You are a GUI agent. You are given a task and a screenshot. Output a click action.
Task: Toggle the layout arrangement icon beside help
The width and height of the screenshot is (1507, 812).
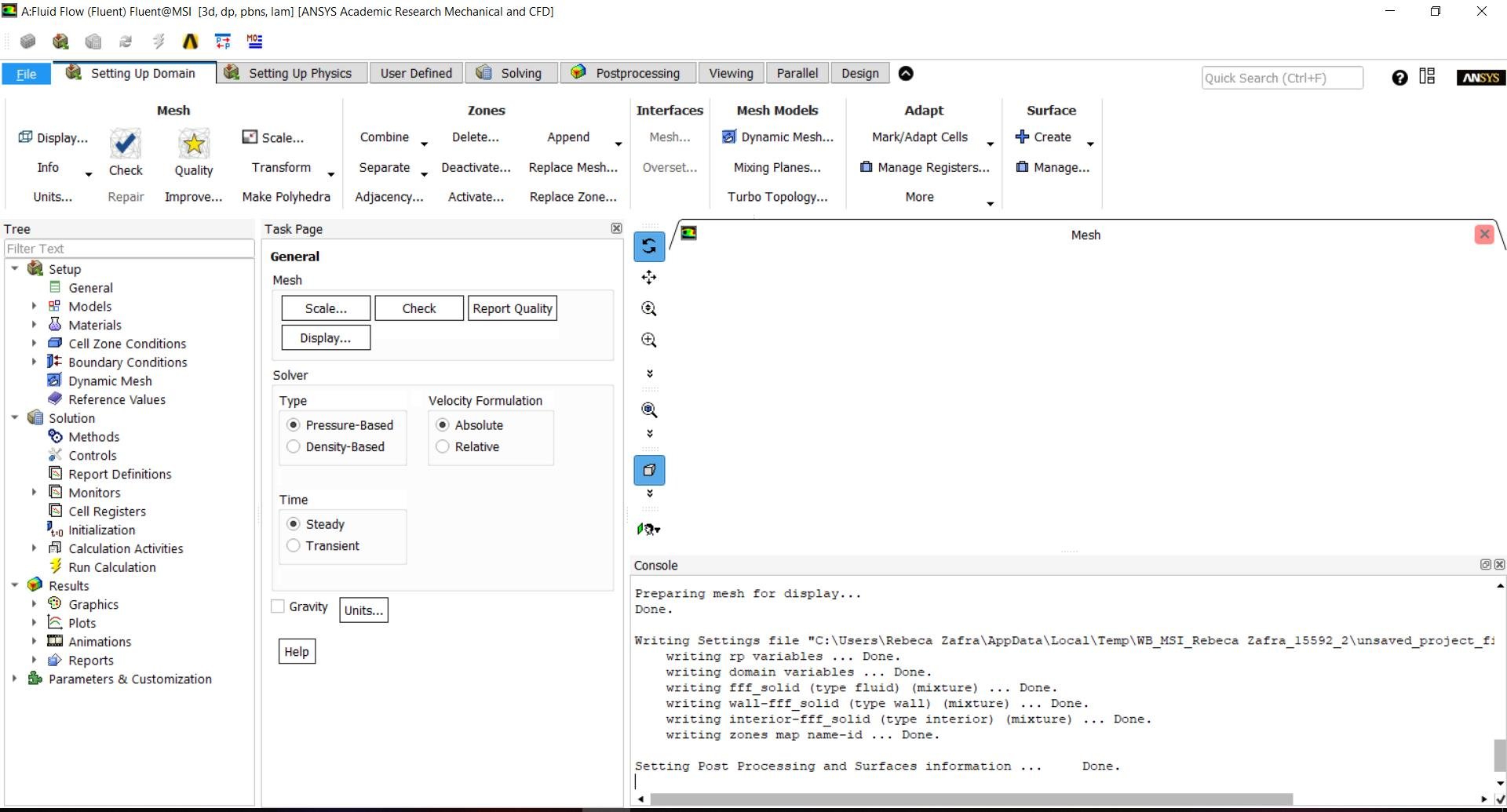pos(1427,76)
